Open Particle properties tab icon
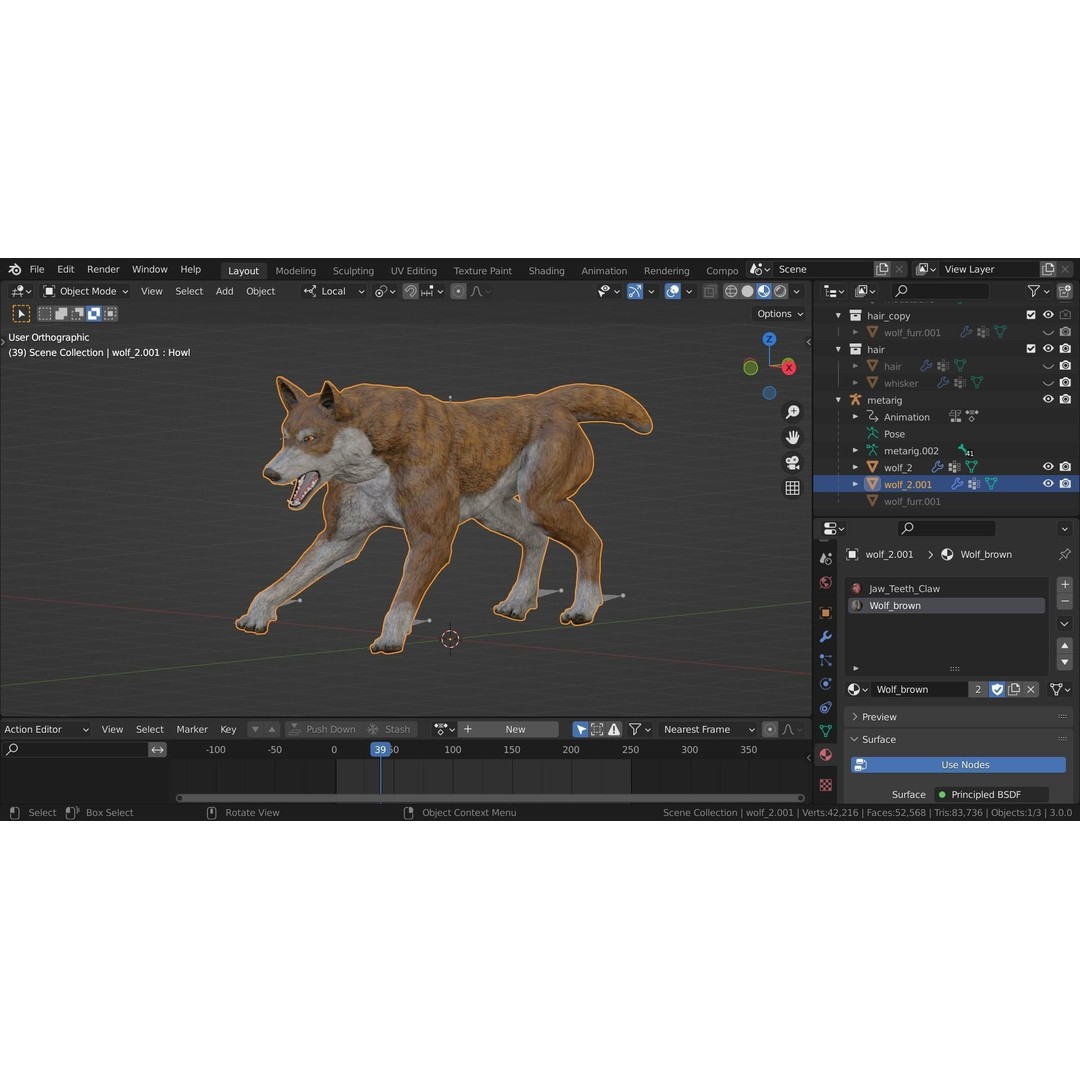Viewport: 1080px width, 1080px height. pyautogui.click(x=825, y=660)
